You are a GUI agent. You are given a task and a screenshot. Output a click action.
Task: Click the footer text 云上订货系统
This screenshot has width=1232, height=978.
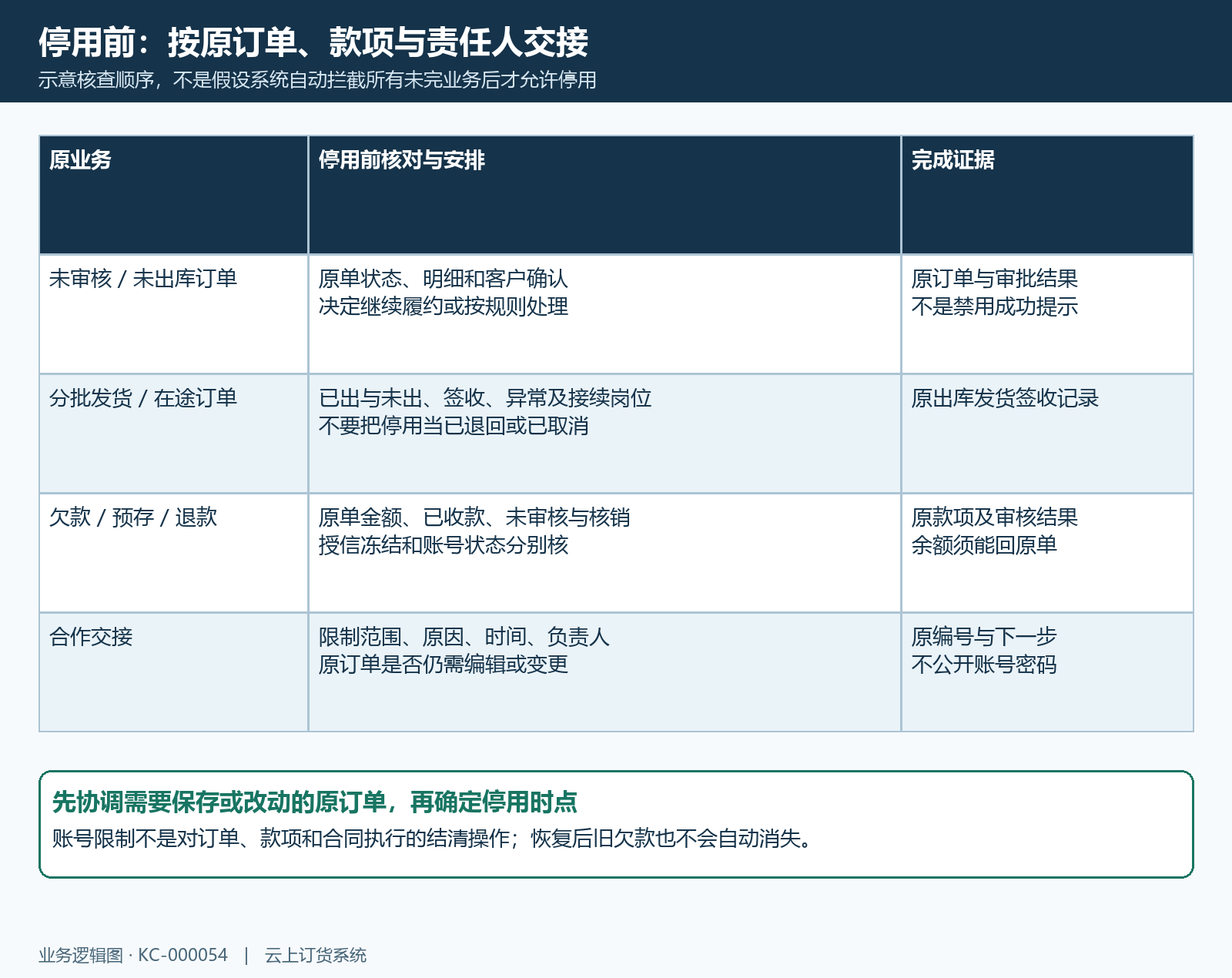tap(316, 956)
